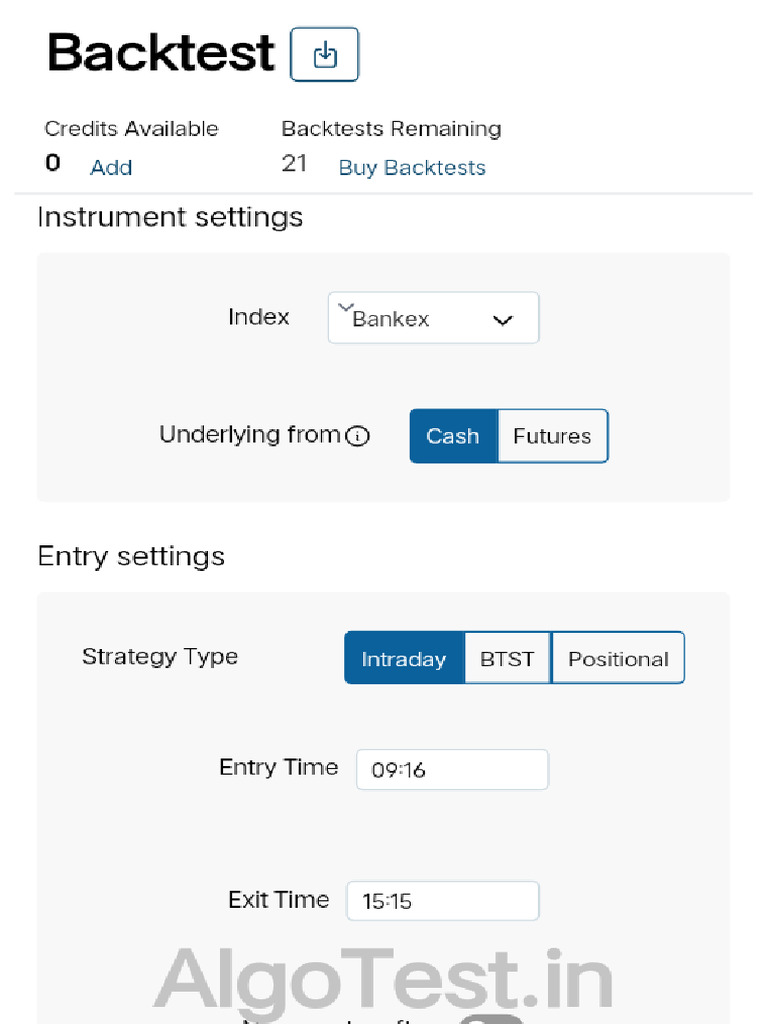Click the download icon beside Backtest title

click(x=324, y=55)
